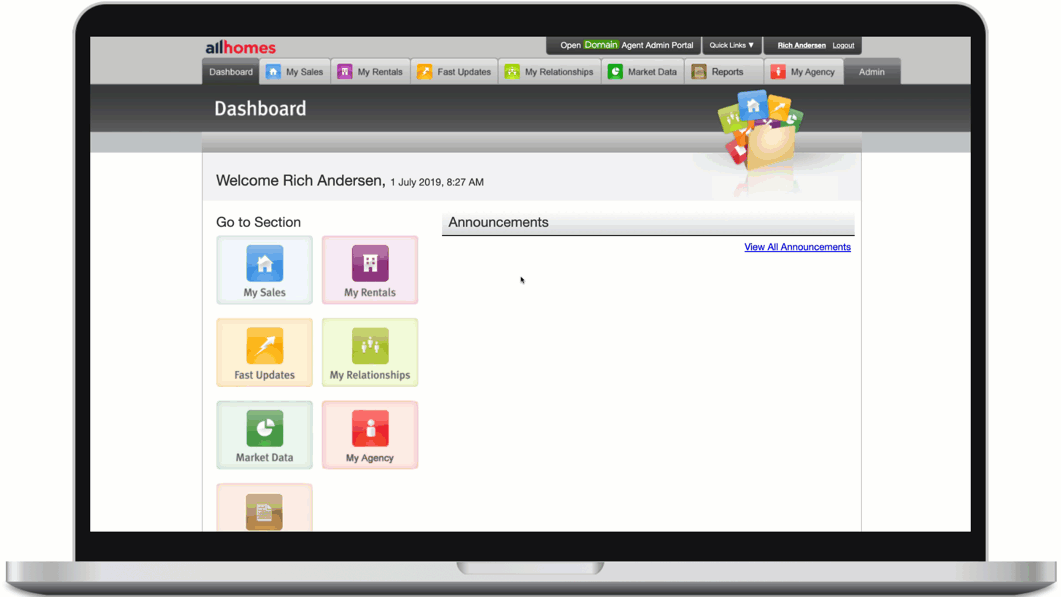Open the My Agency navigation tab
Image resolution: width=1061 pixels, height=597 pixels.
pyautogui.click(x=803, y=72)
